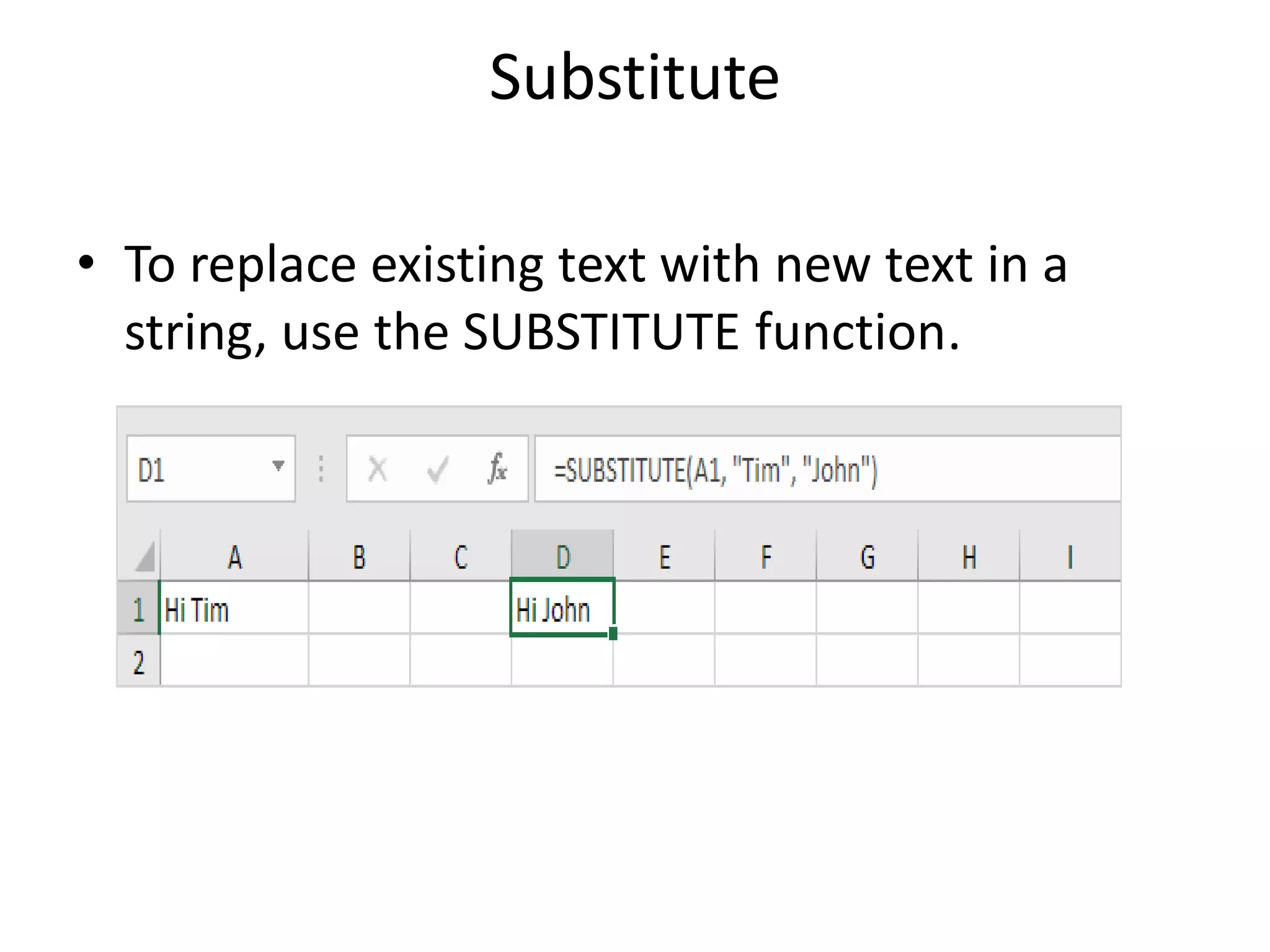The image size is (1270, 952).
Task: Open the Insert Function fx icon
Action: [x=497, y=468]
